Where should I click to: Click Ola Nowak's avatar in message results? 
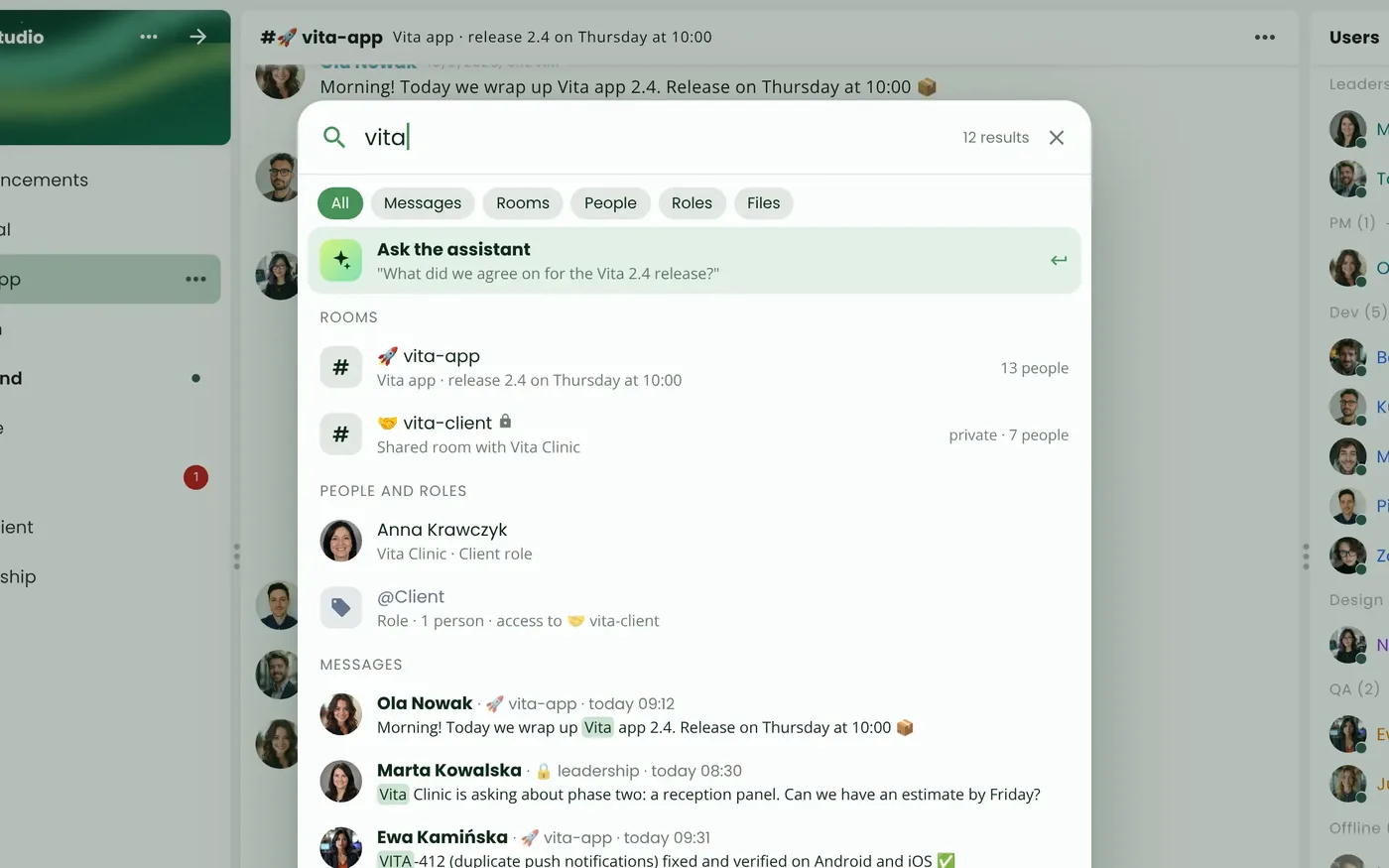[340, 714]
